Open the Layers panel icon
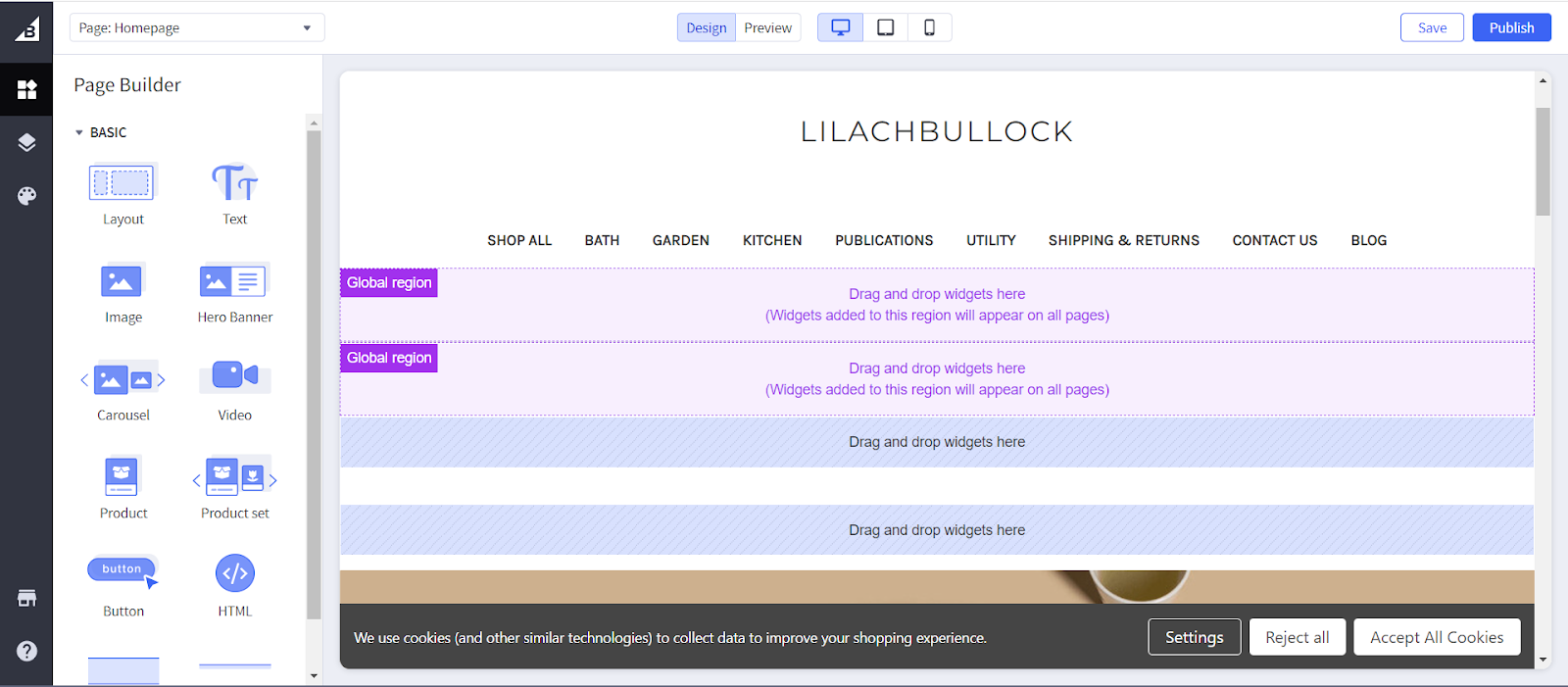Viewport: 1568px width, 687px height. [26, 143]
